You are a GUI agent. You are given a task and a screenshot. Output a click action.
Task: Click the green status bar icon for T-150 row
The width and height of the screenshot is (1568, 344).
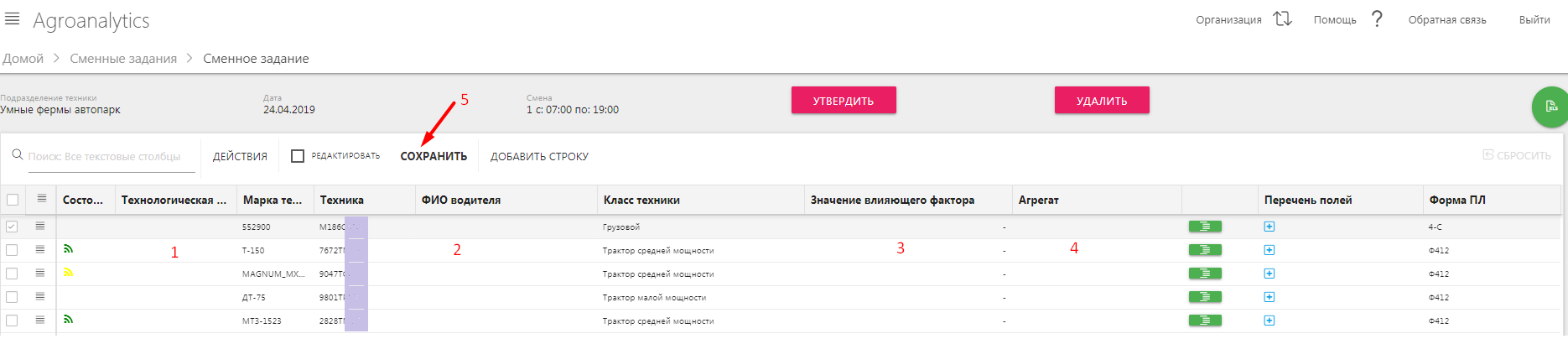[x=1205, y=250]
